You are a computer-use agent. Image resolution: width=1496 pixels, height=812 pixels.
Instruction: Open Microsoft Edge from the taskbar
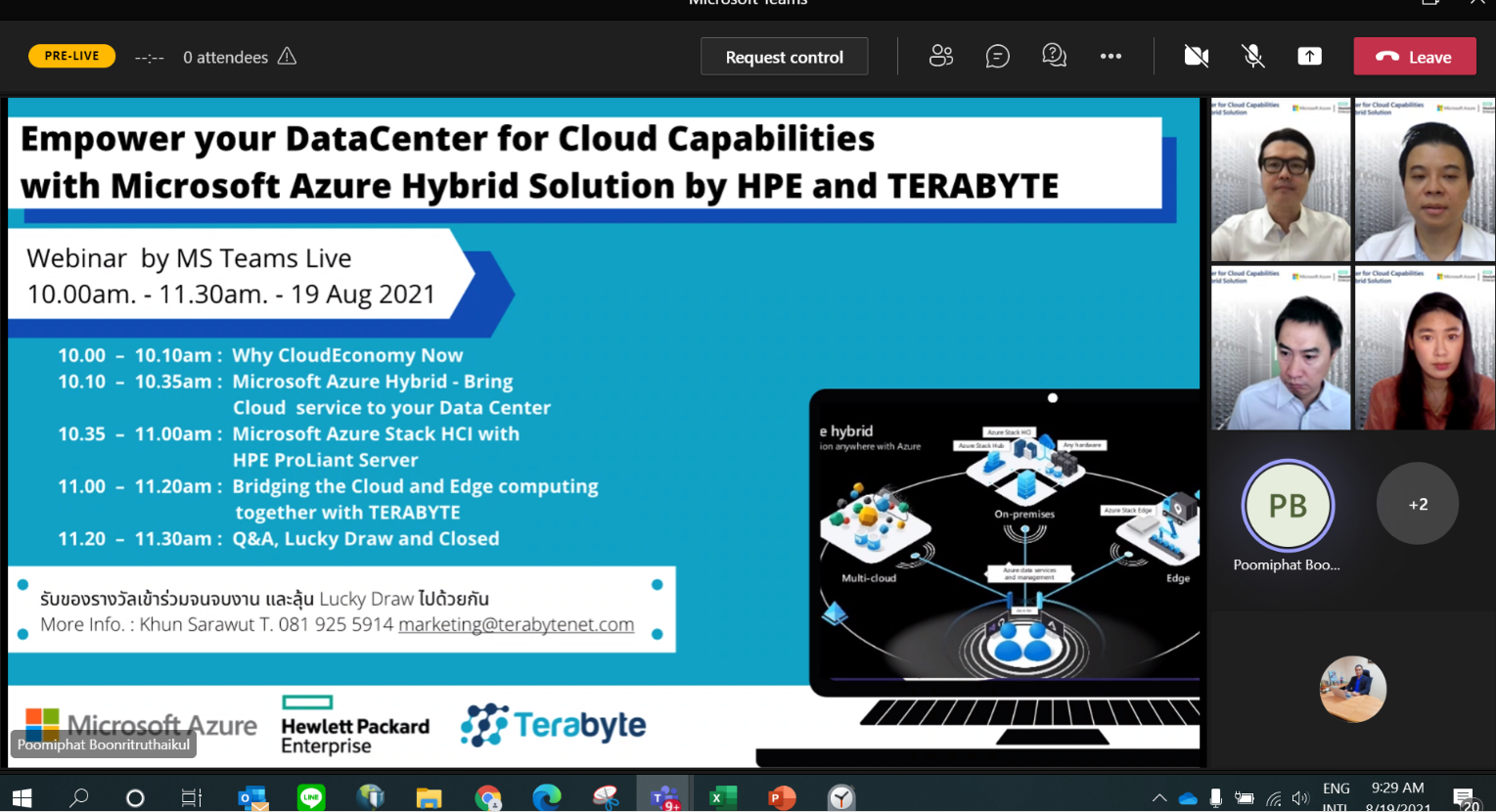coord(546,798)
